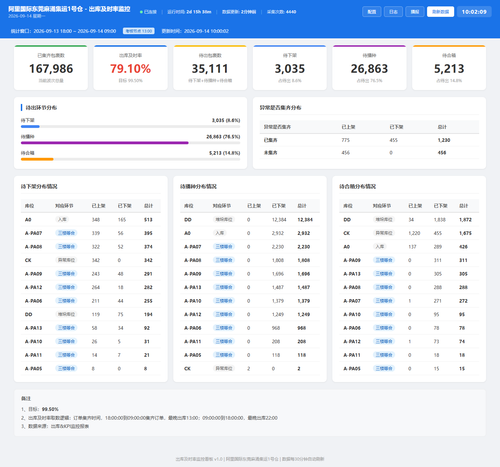
Task: Click total 395 in A-PA07 row
Action: click(148, 233)
